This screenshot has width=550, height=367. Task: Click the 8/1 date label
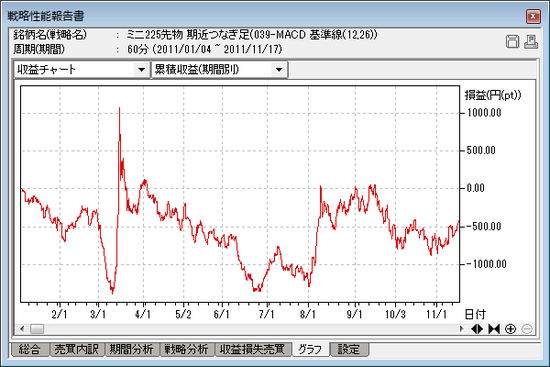pos(308,314)
